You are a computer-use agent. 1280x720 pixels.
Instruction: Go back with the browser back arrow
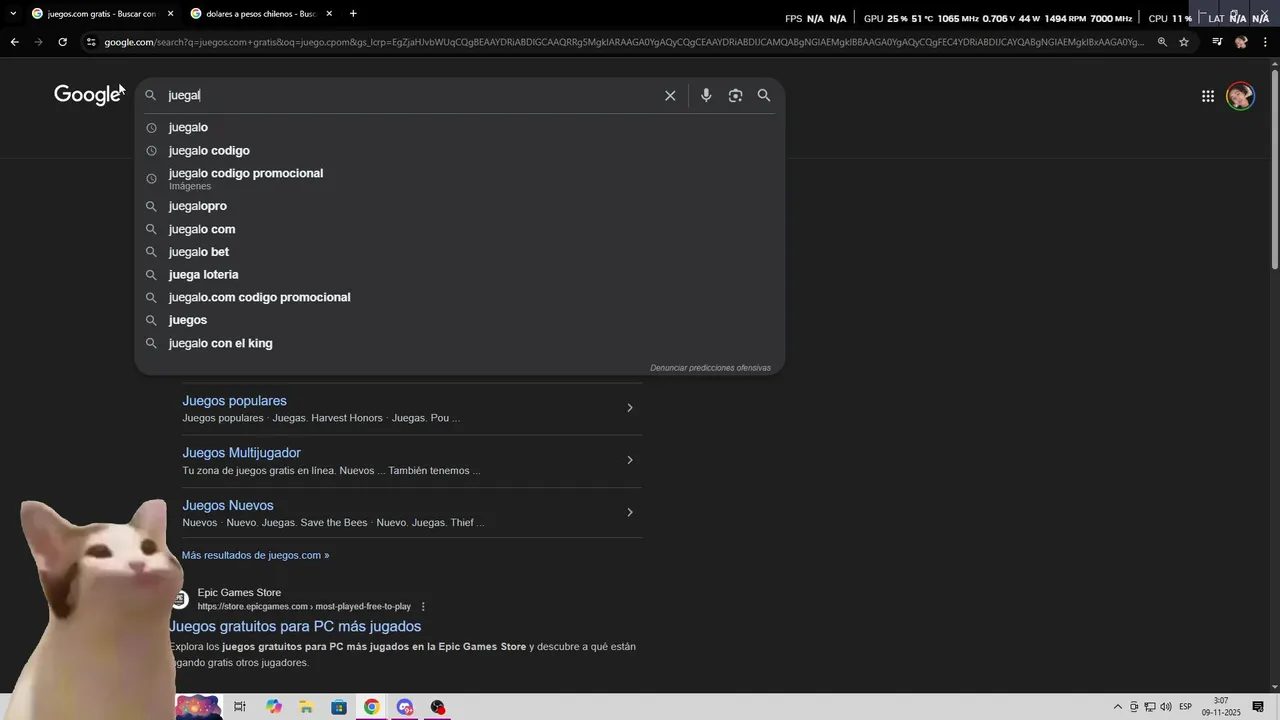point(14,42)
